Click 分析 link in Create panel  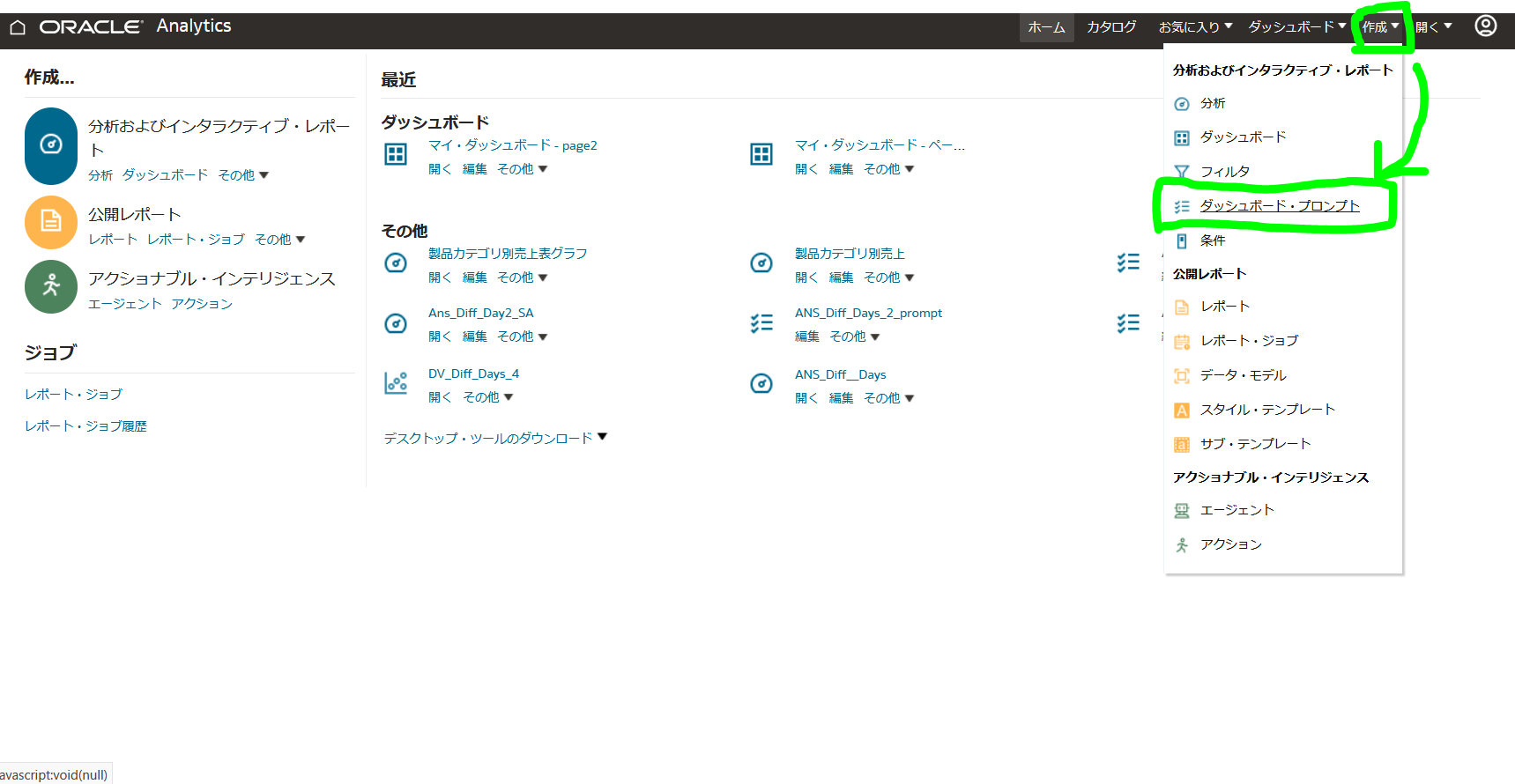pyautogui.click(x=100, y=175)
